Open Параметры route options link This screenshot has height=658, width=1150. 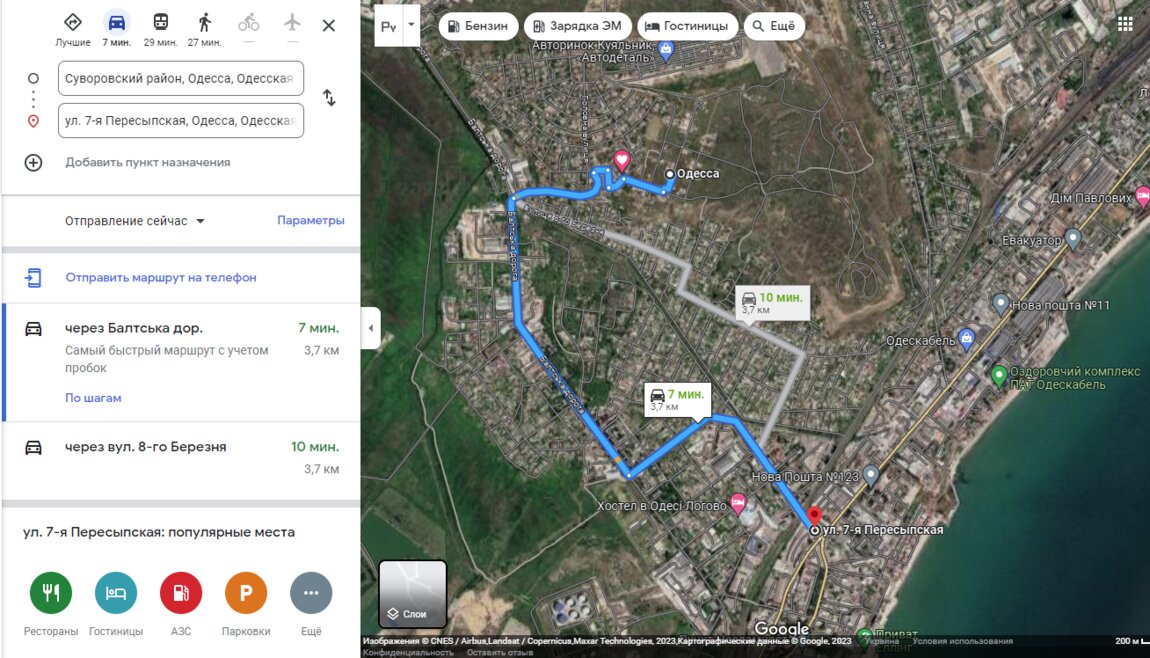[x=310, y=220]
